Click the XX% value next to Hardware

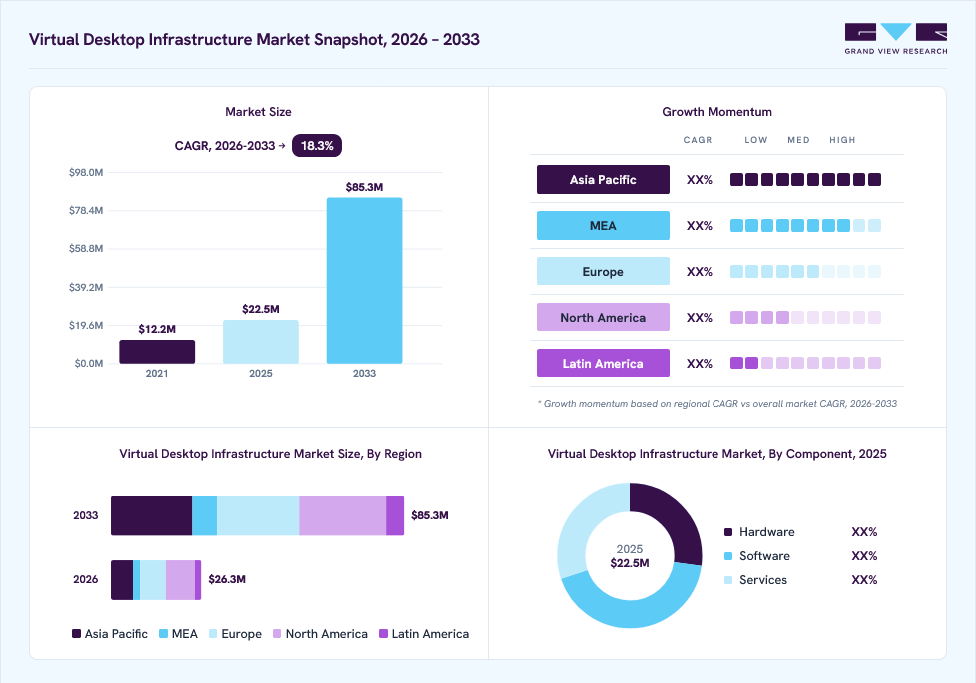[864, 532]
